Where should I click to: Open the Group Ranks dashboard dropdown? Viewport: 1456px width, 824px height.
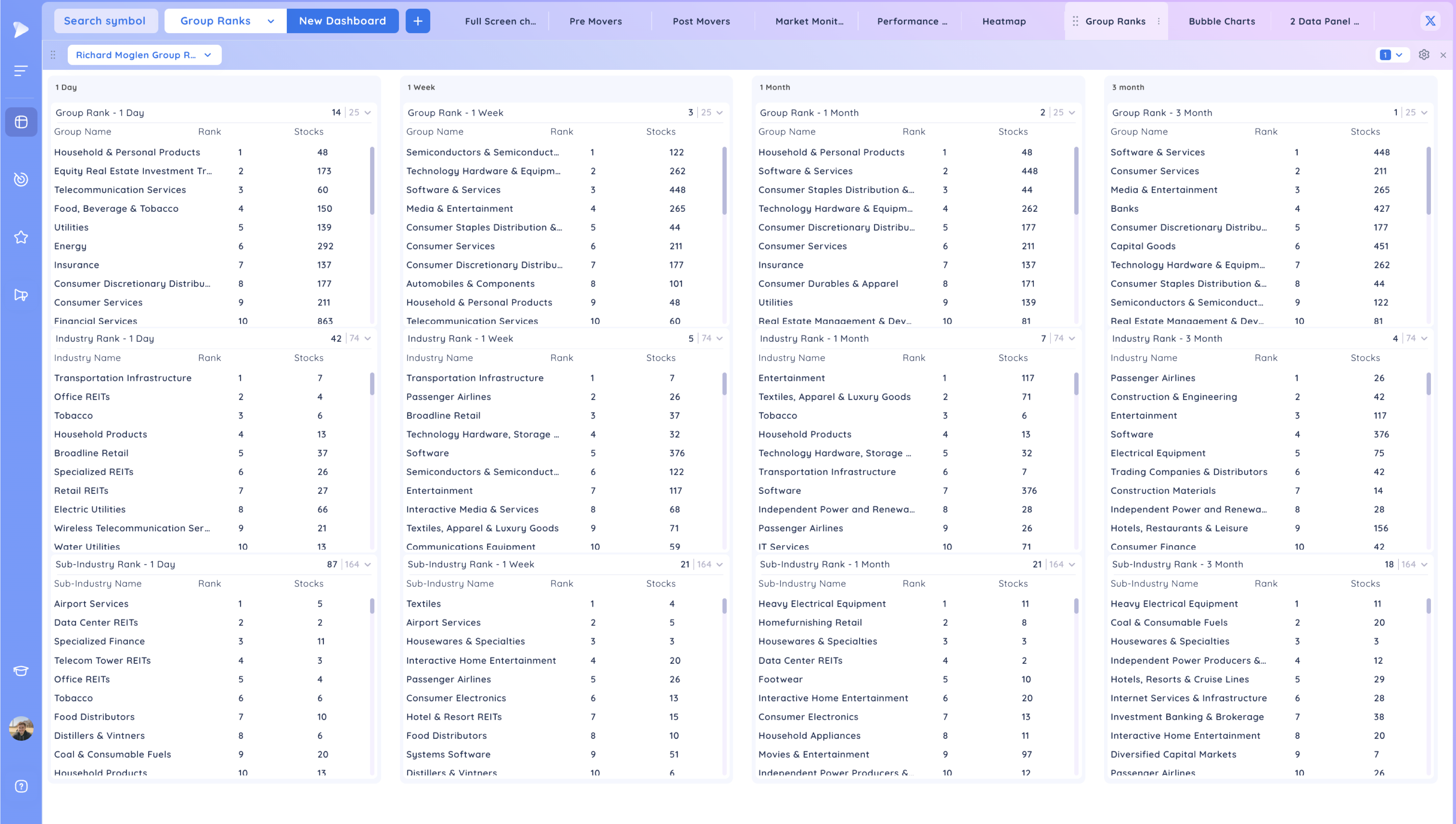click(x=226, y=21)
